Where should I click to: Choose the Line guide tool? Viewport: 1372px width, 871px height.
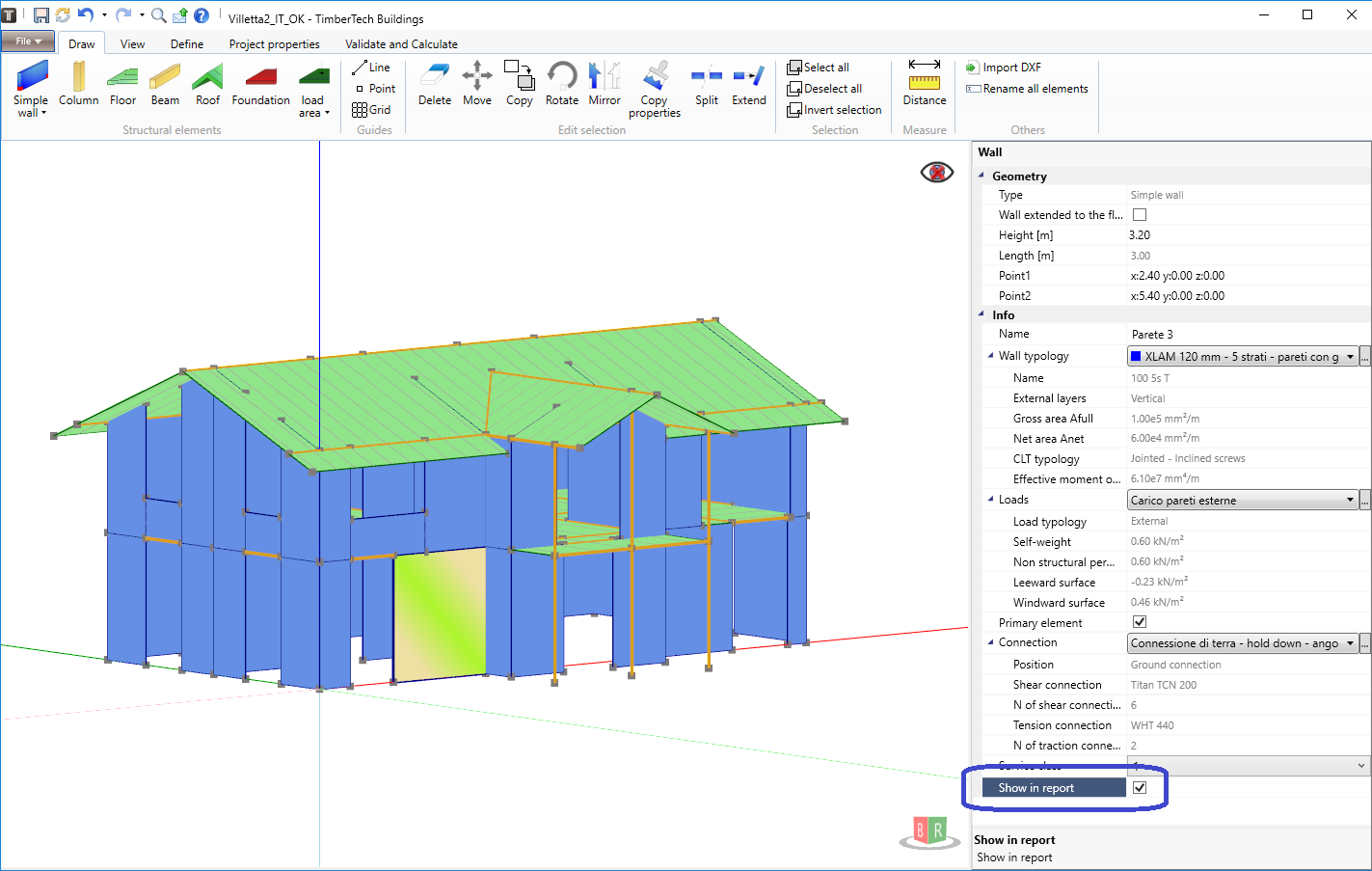(x=371, y=68)
